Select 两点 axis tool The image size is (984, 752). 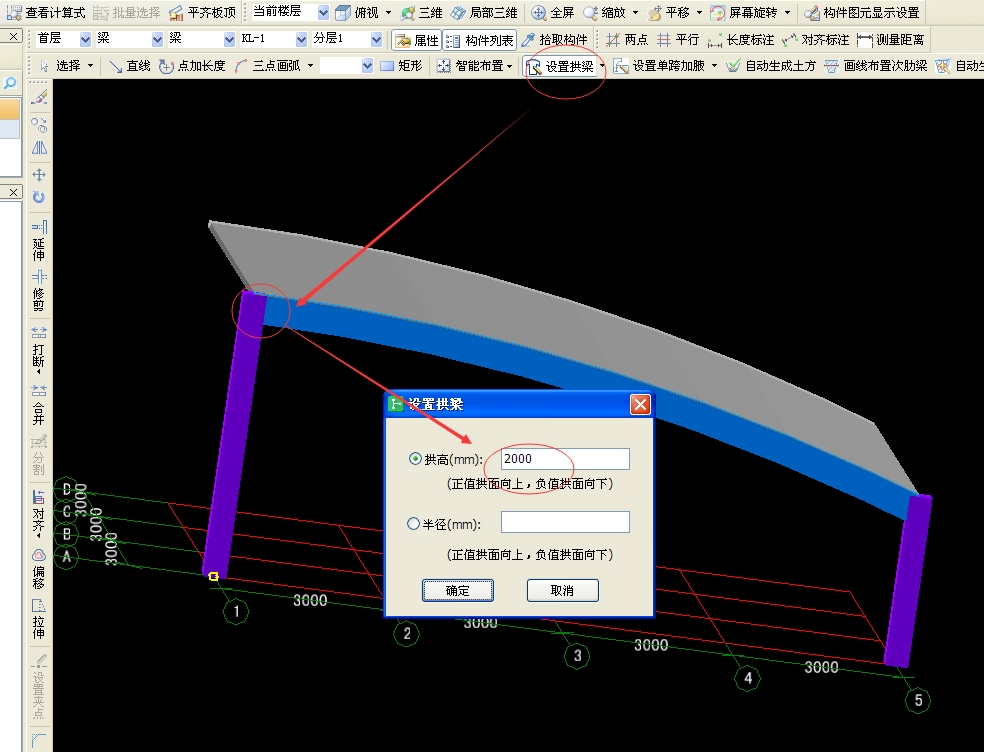[x=626, y=40]
